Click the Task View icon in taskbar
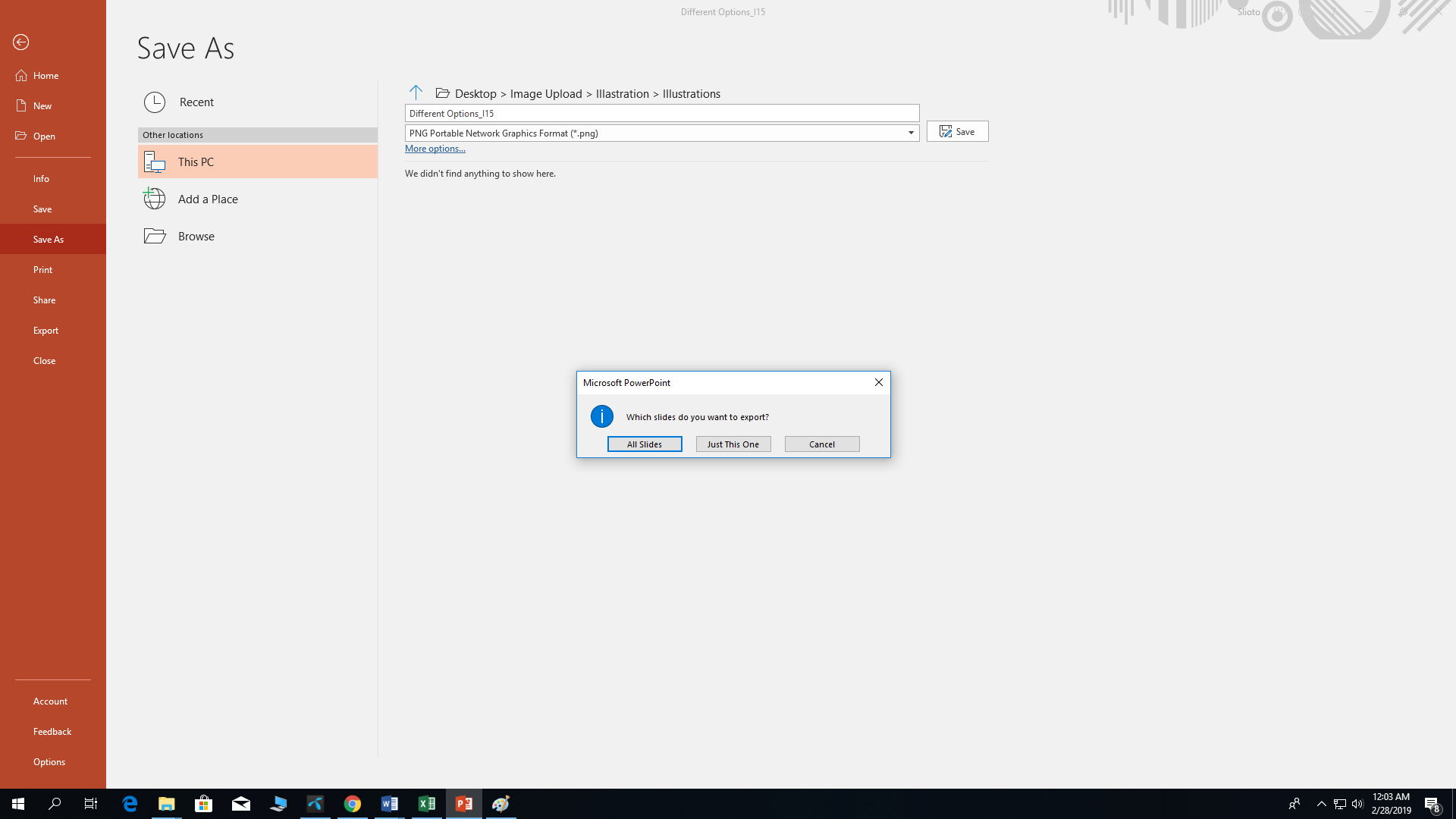1456x819 pixels. pyautogui.click(x=91, y=803)
